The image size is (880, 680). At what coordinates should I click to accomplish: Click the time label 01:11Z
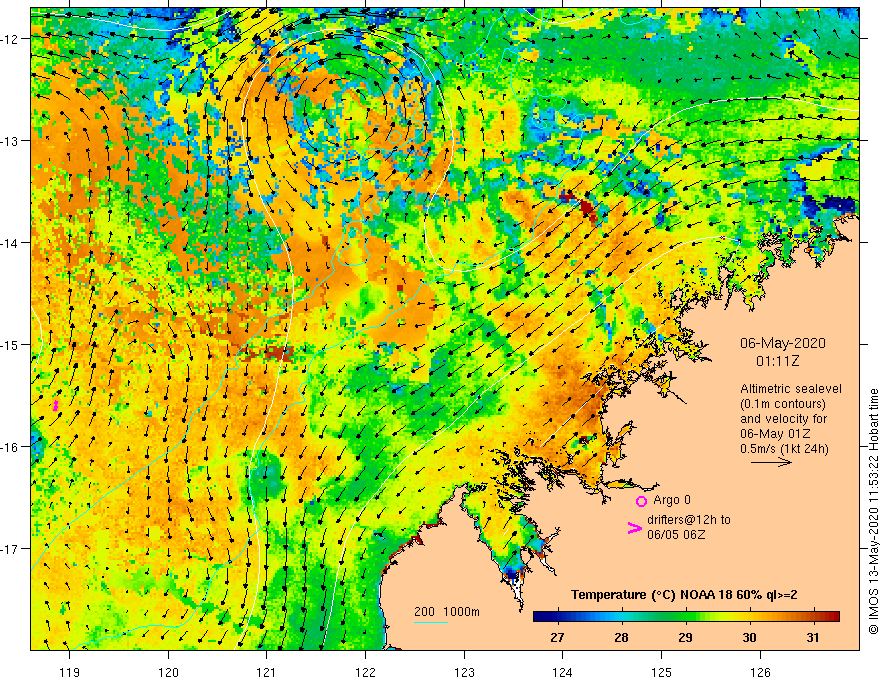click(777, 361)
